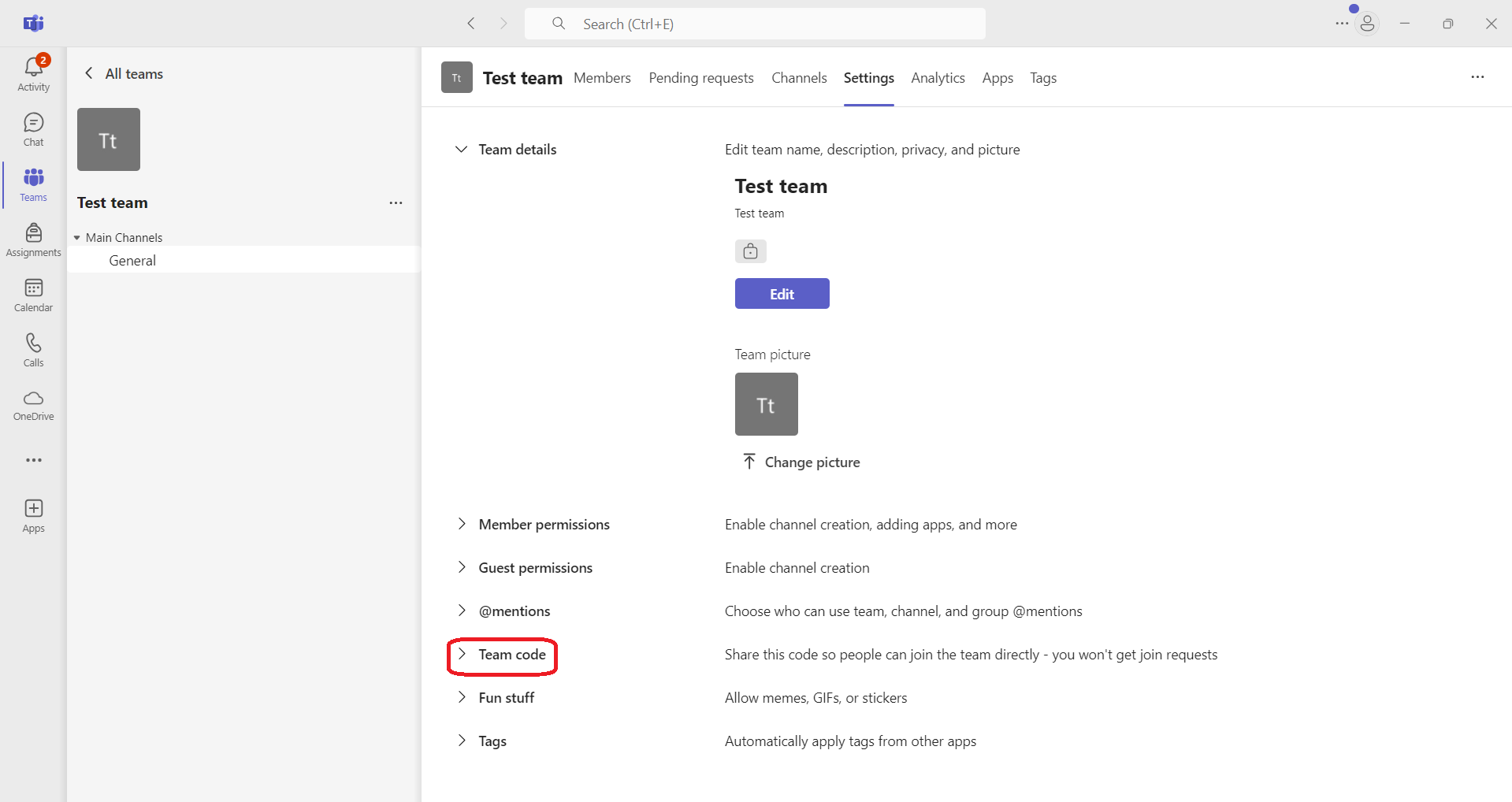Expand Member permissions settings
Screen dimensions: 1512x802
tap(462, 524)
